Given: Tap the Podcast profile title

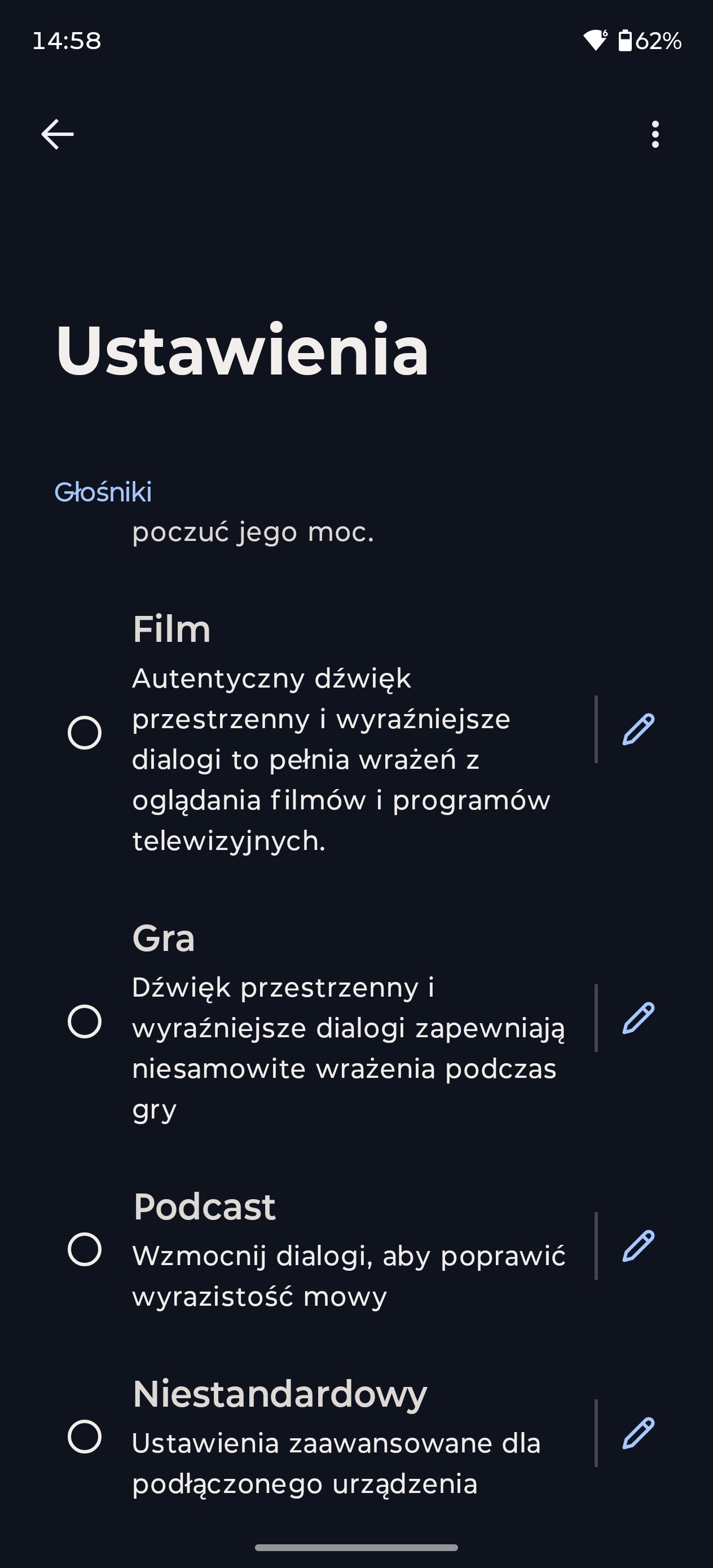Looking at the screenshot, I should (x=205, y=1206).
